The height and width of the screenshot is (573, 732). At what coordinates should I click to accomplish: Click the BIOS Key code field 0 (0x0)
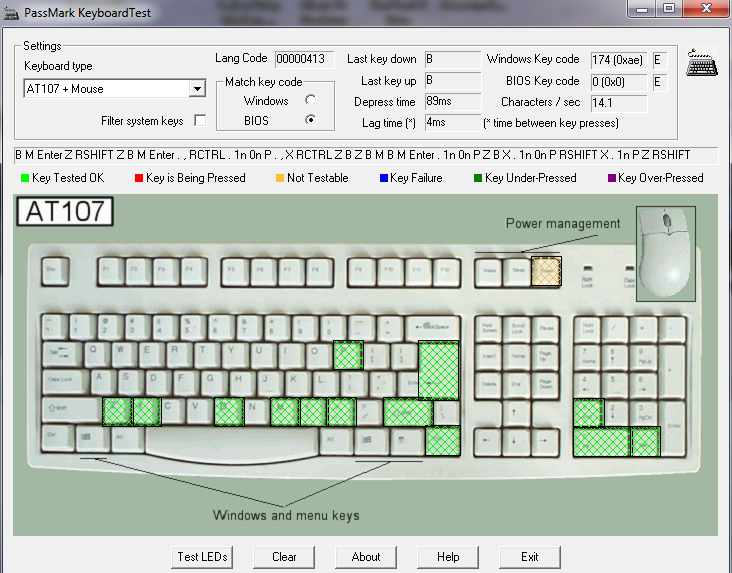point(619,82)
